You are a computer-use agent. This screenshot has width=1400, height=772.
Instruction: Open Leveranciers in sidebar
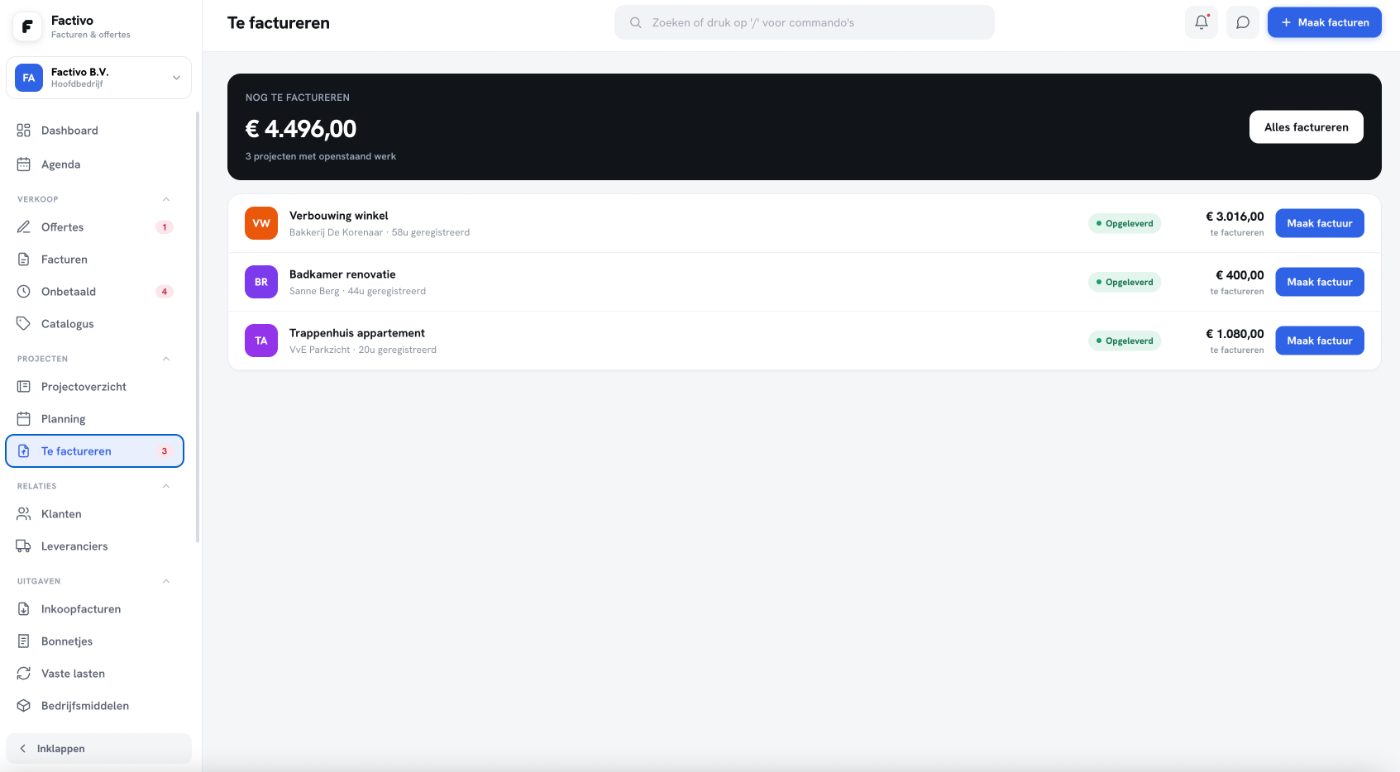point(95,546)
